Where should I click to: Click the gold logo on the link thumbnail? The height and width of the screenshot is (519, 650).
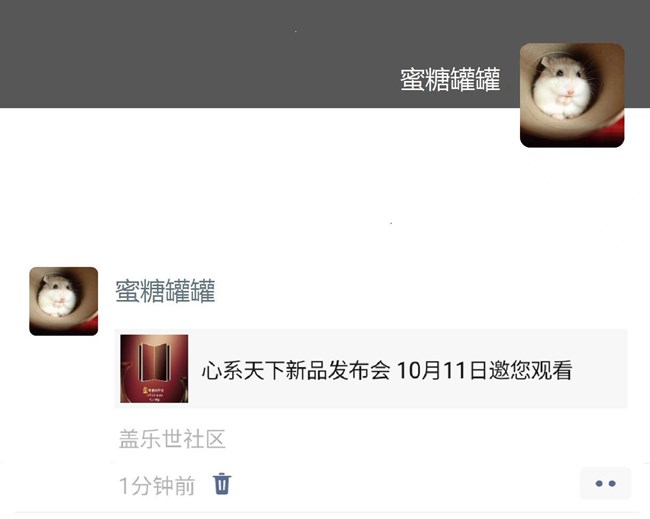(146, 390)
